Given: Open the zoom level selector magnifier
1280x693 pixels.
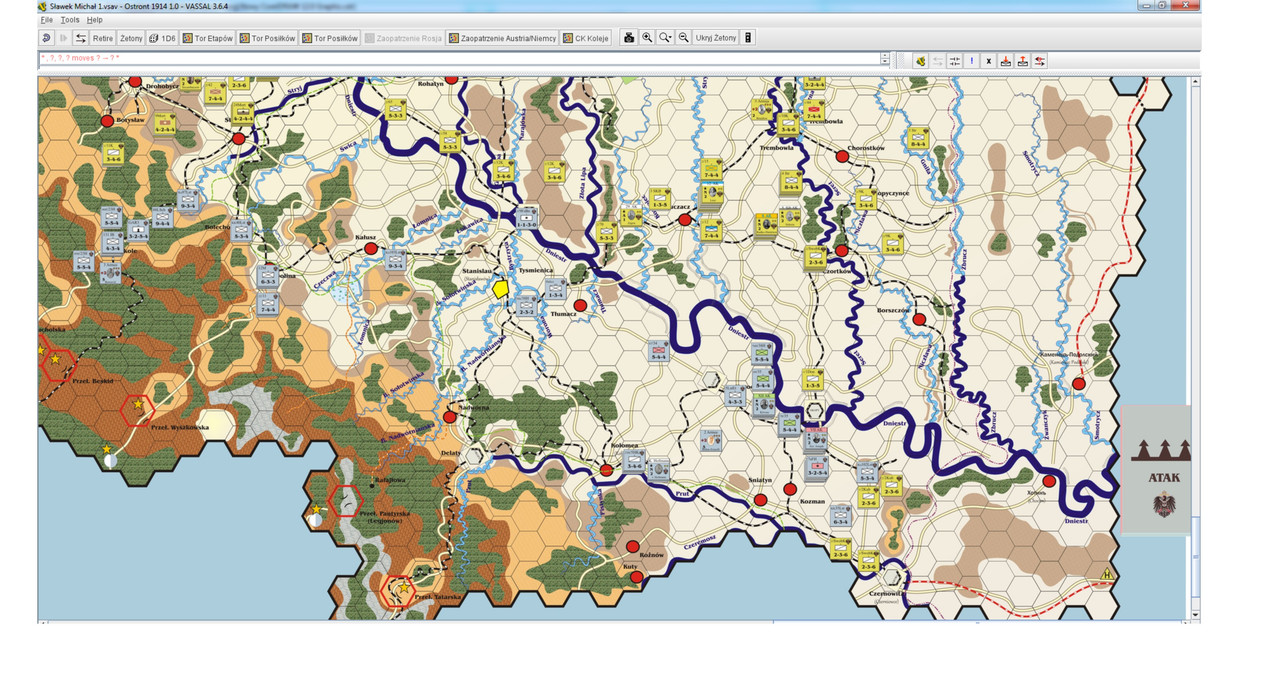Looking at the screenshot, I should 665,38.
